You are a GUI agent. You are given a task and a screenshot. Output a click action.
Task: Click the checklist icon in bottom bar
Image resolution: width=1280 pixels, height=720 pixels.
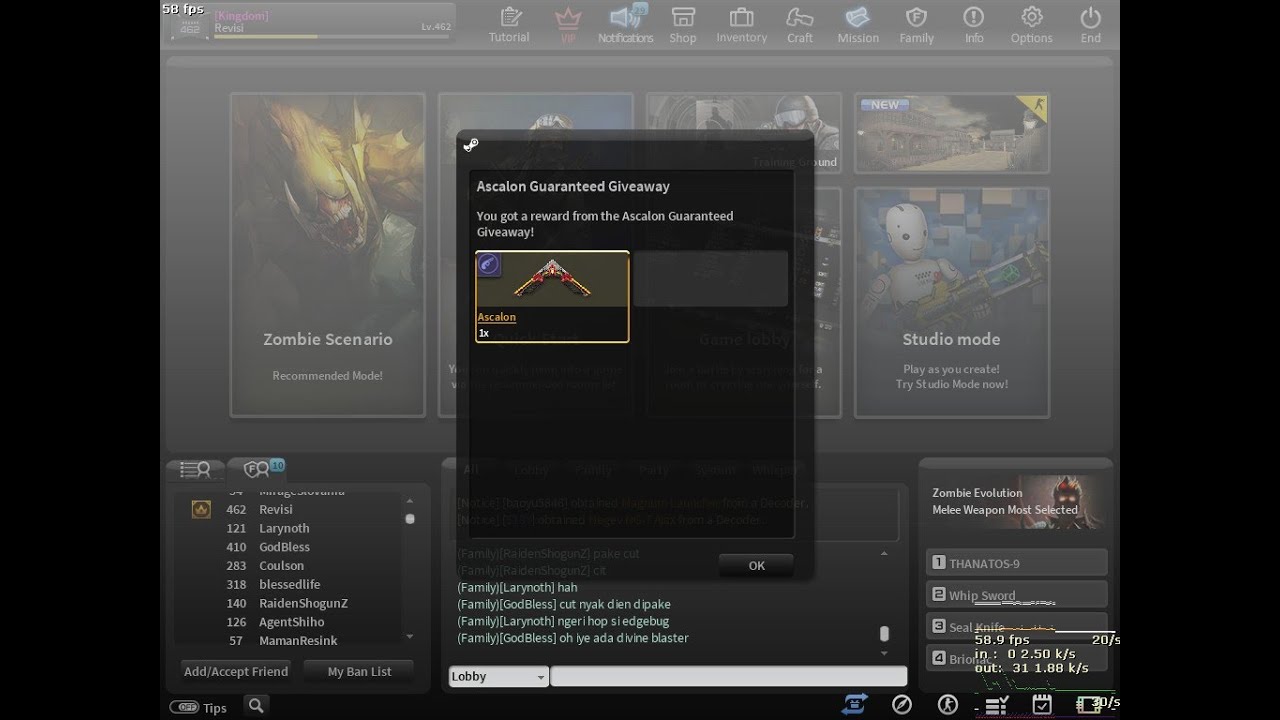point(995,706)
